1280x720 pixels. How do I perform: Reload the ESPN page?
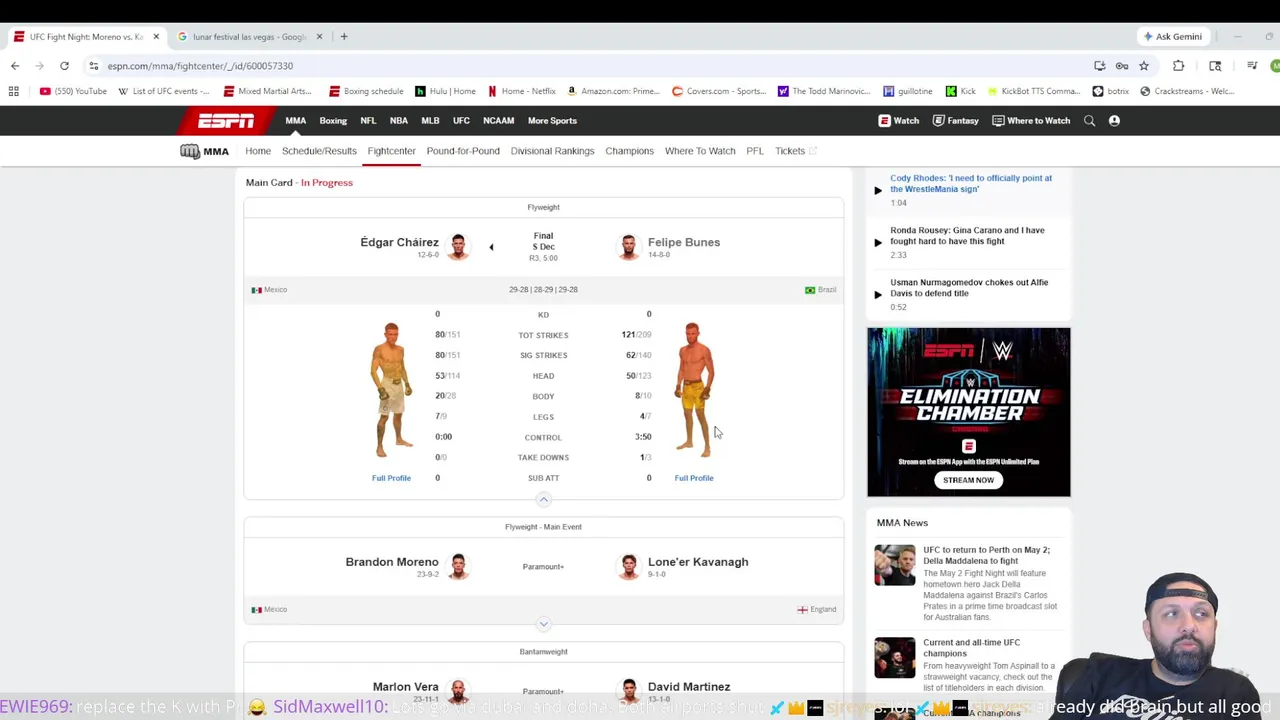[64, 66]
